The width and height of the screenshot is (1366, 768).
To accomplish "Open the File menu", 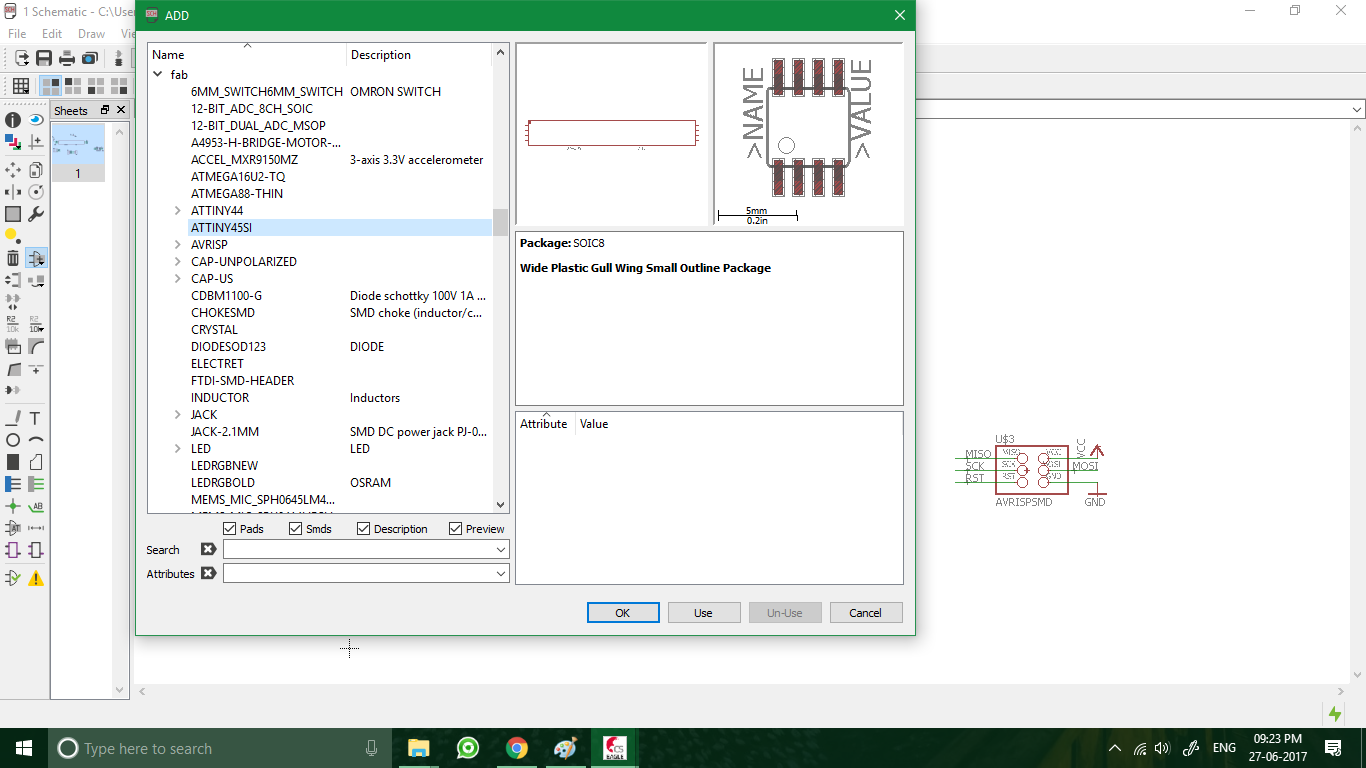I will point(17,33).
